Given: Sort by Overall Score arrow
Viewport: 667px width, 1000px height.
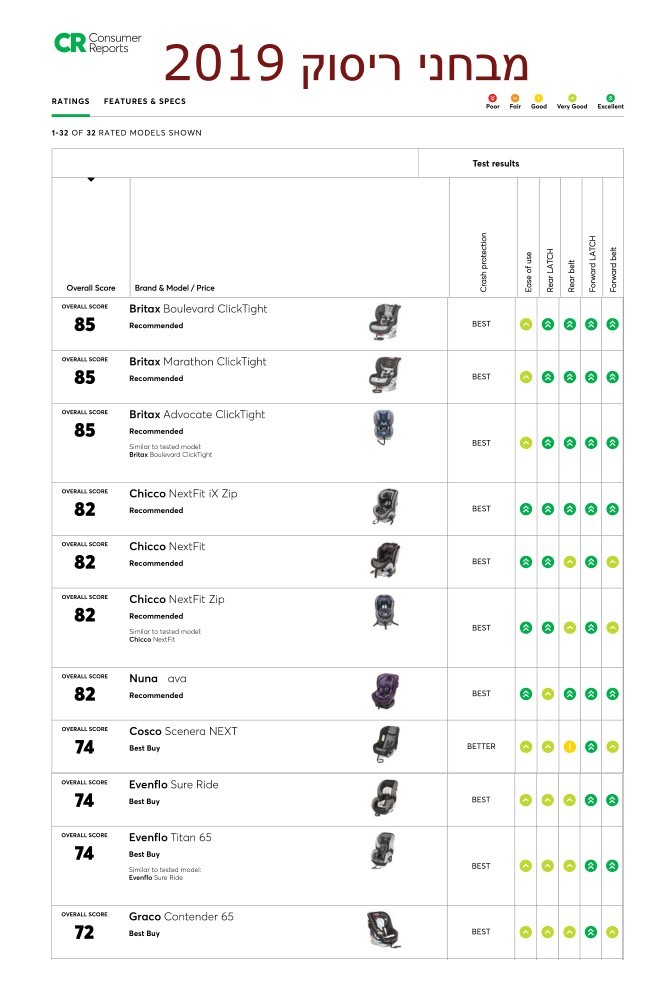Looking at the screenshot, I should pyautogui.click(x=91, y=180).
